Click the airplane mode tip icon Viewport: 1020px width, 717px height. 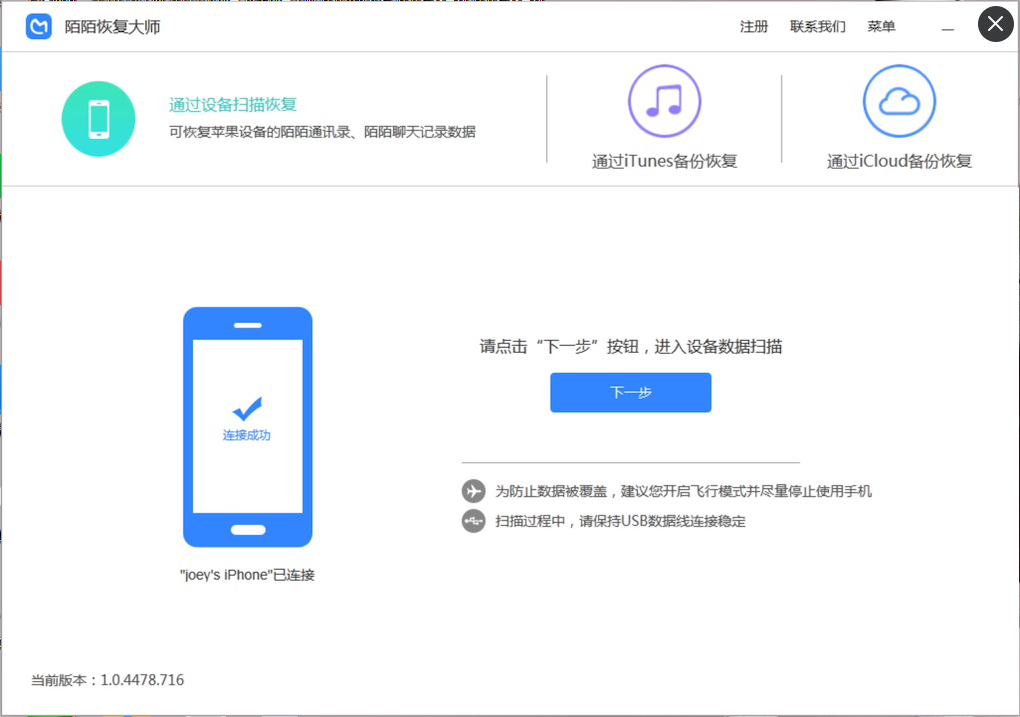click(472, 491)
